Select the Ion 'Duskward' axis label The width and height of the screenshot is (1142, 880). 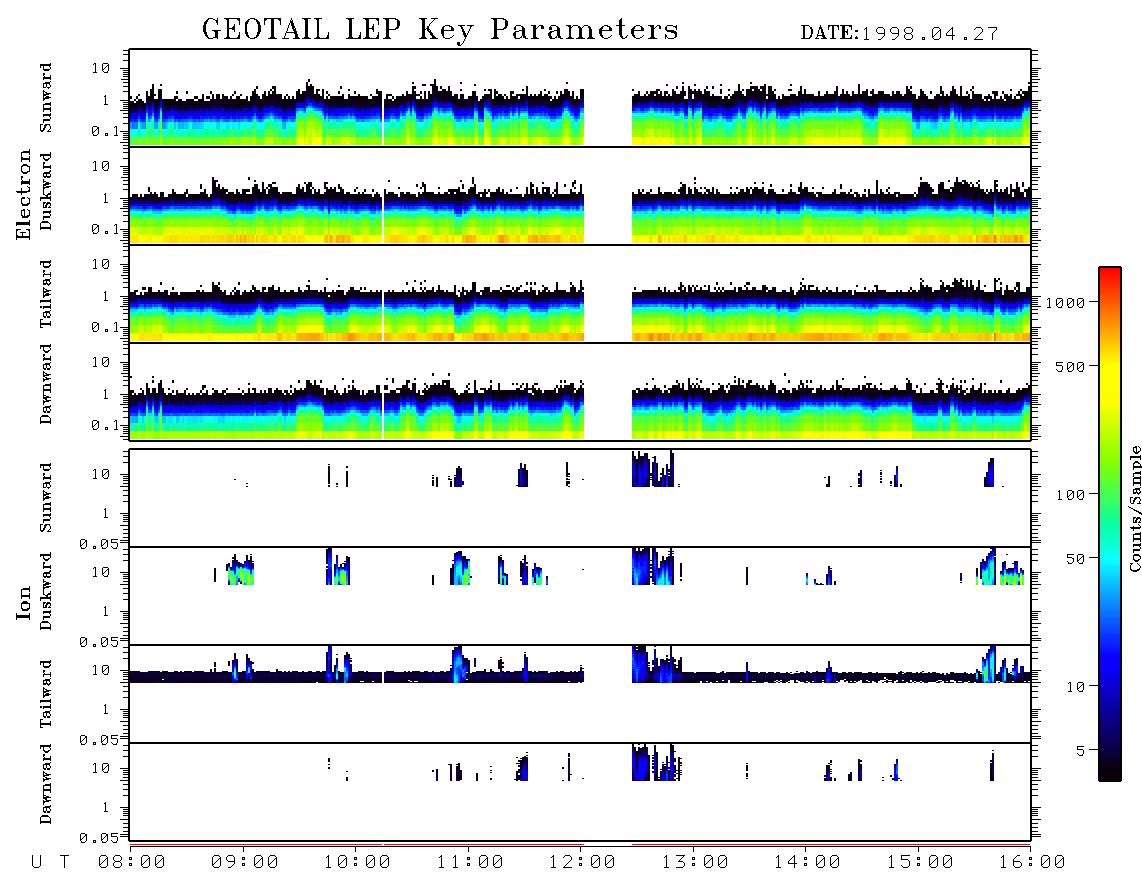[46, 591]
